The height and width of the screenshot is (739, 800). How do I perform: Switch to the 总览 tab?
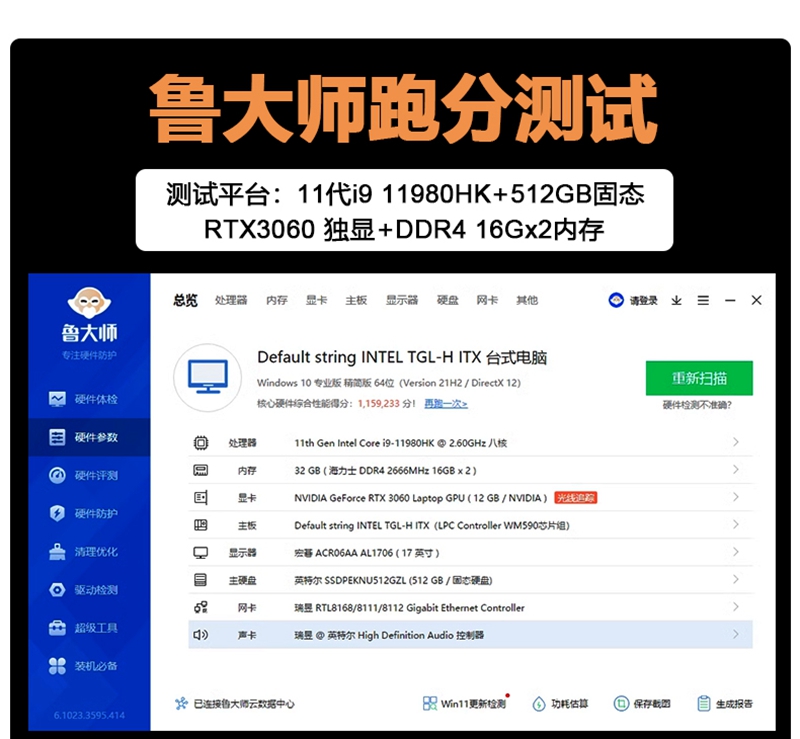(185, 300)
